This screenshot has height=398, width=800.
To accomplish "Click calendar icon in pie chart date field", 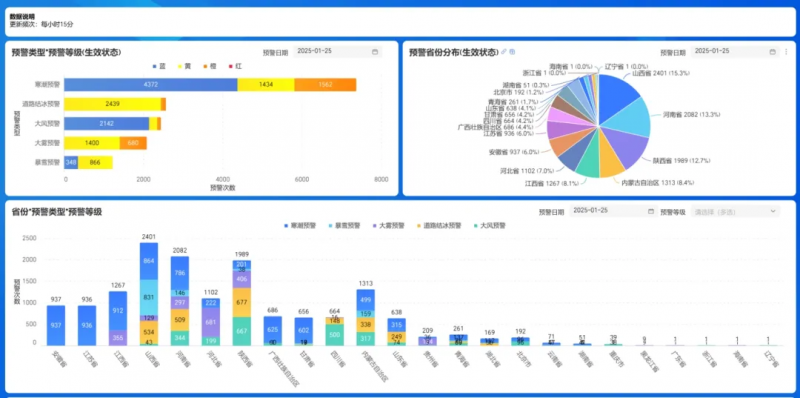I will tap(772, 52).
